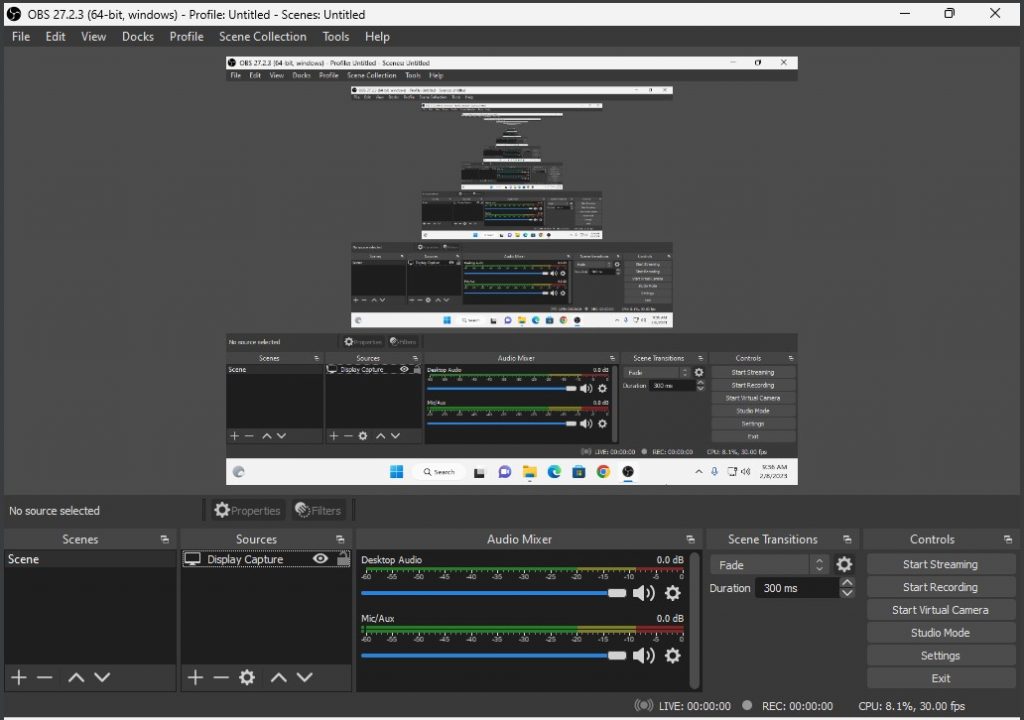Image resolution: width=1024 pixels, height=720 pixels.
Task: Open the Tools menu
Action: [336, 37]
